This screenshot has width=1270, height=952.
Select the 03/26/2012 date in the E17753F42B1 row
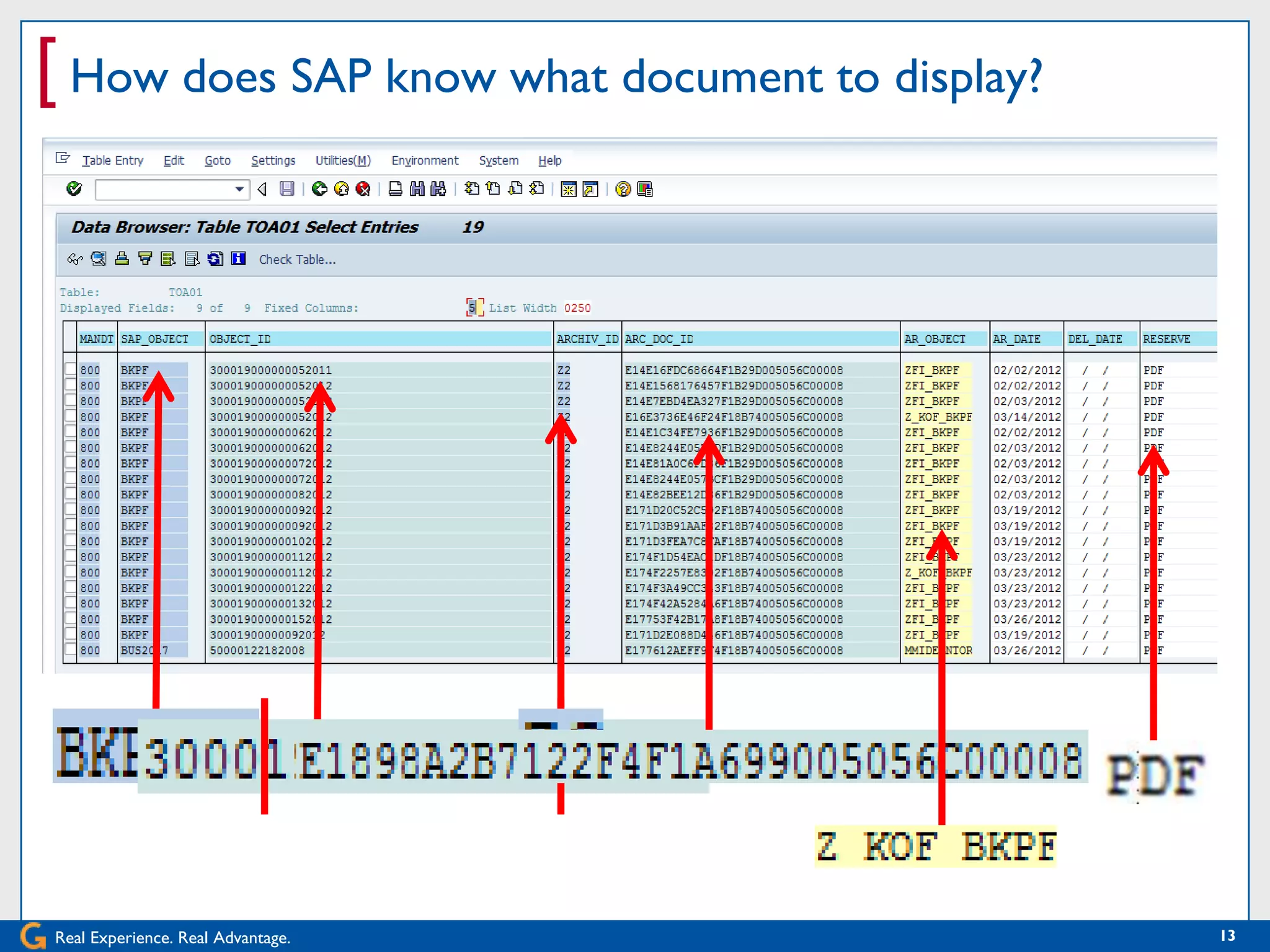[1027, 619]
